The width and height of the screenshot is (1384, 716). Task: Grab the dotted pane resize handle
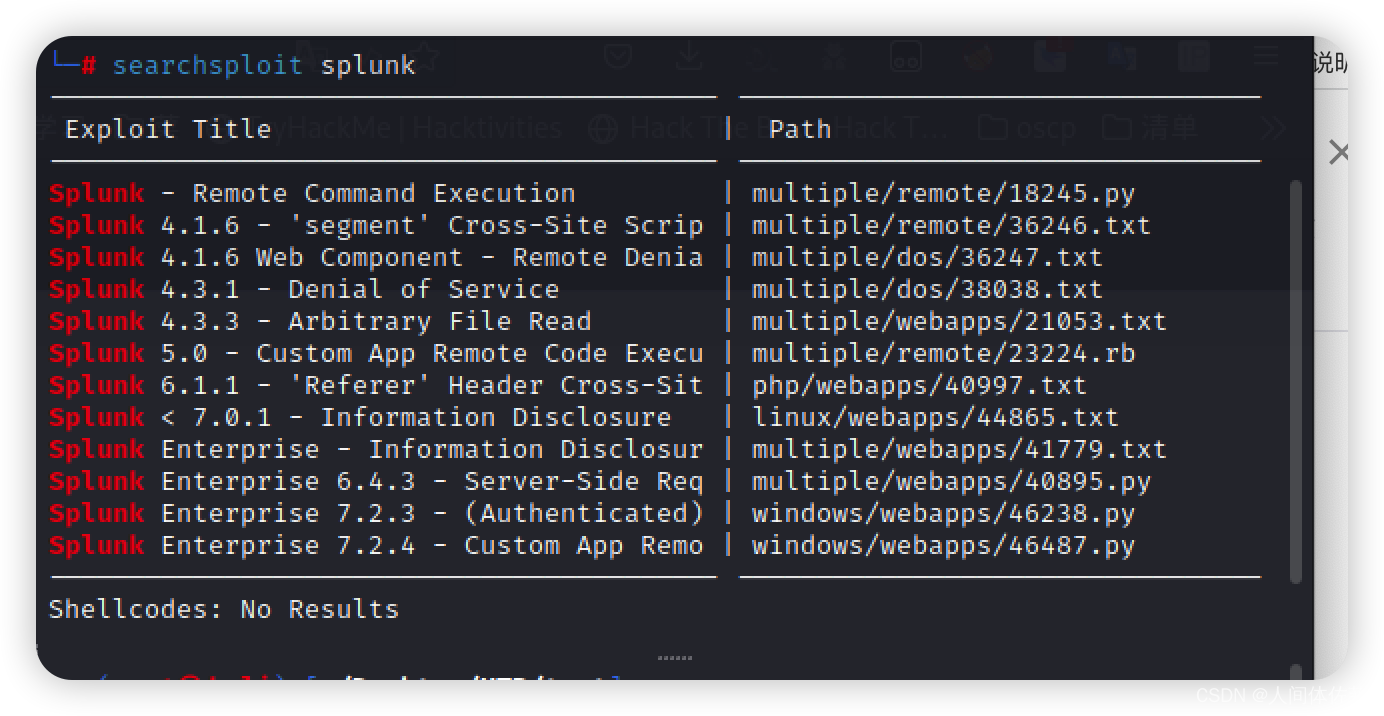tap(675, 658)
